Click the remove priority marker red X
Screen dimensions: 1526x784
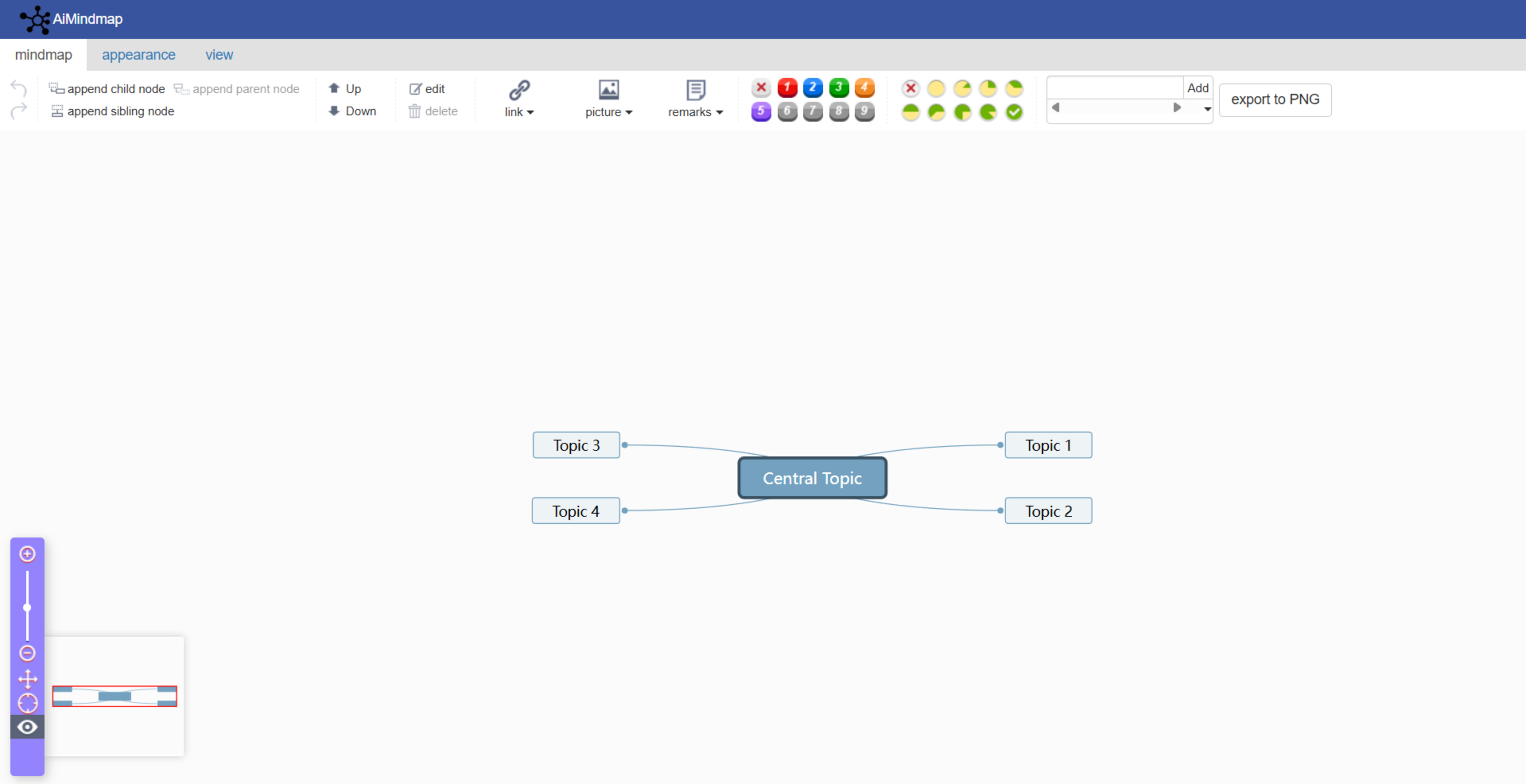[761, 88]
